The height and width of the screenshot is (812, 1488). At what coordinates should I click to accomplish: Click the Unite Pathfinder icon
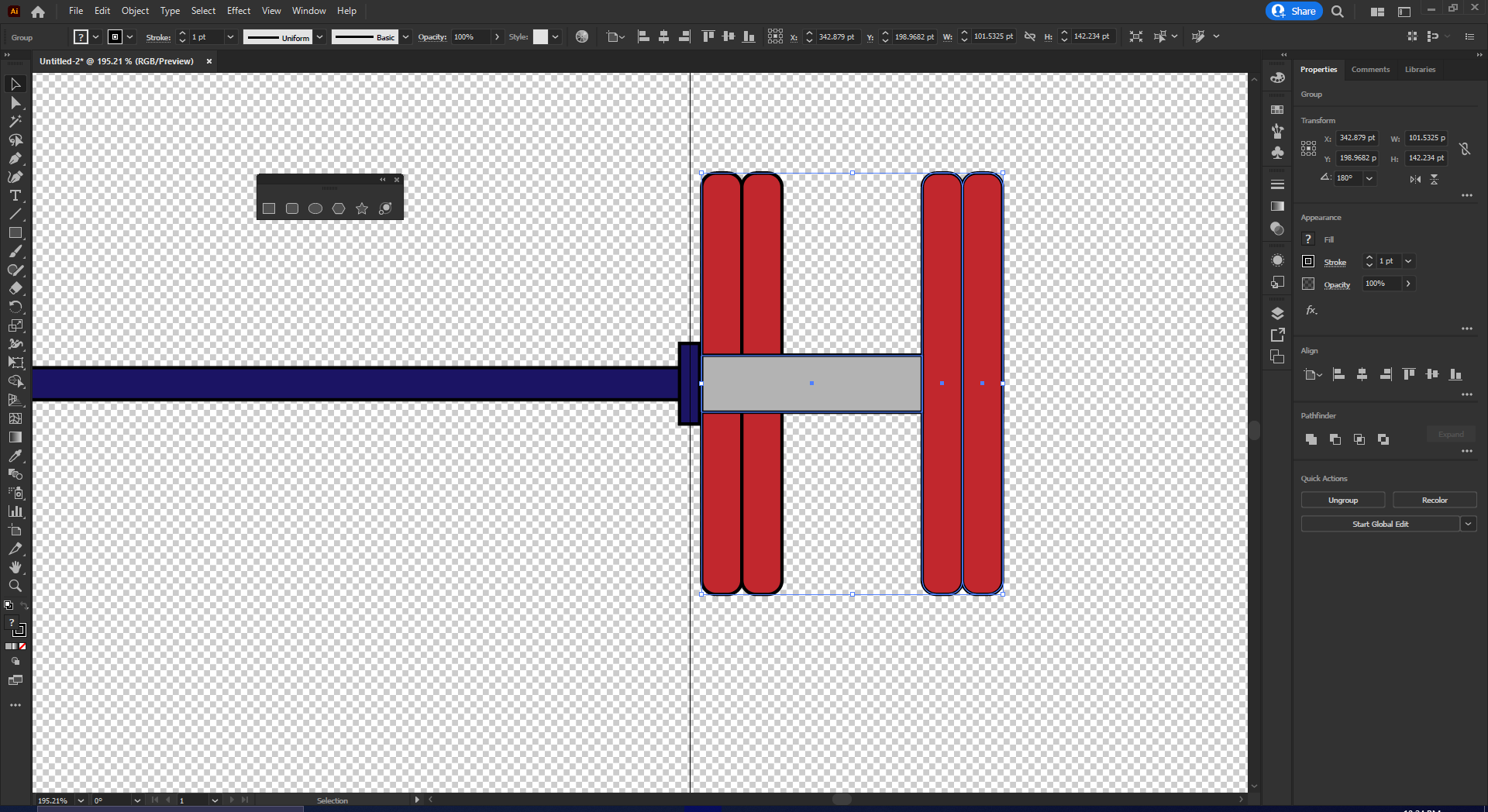[x=1311, y=439]
